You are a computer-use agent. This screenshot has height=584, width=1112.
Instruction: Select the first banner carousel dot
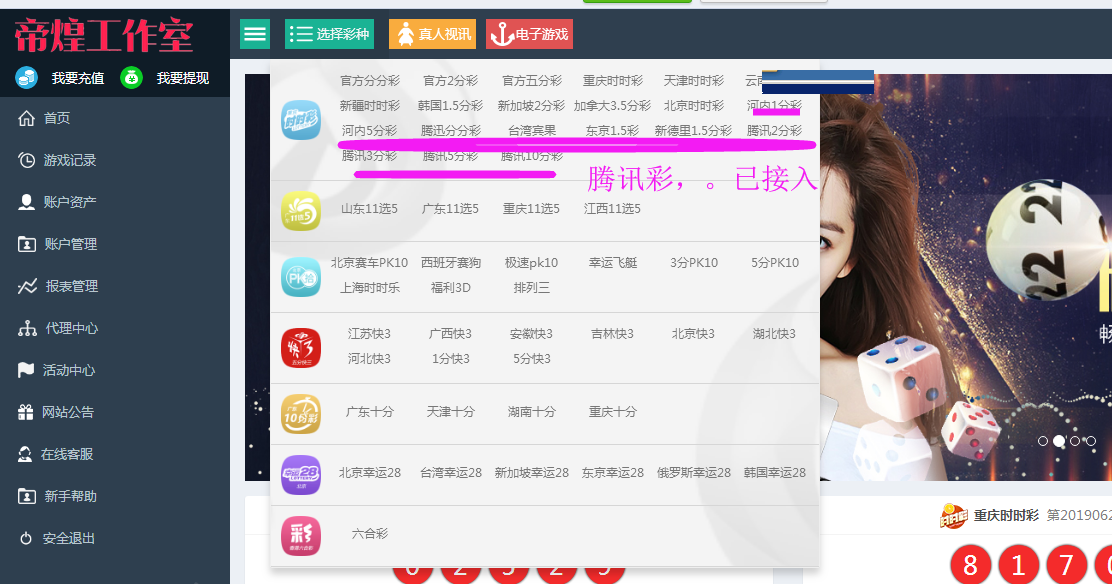pyautogui.click(x=1043, y=441)
